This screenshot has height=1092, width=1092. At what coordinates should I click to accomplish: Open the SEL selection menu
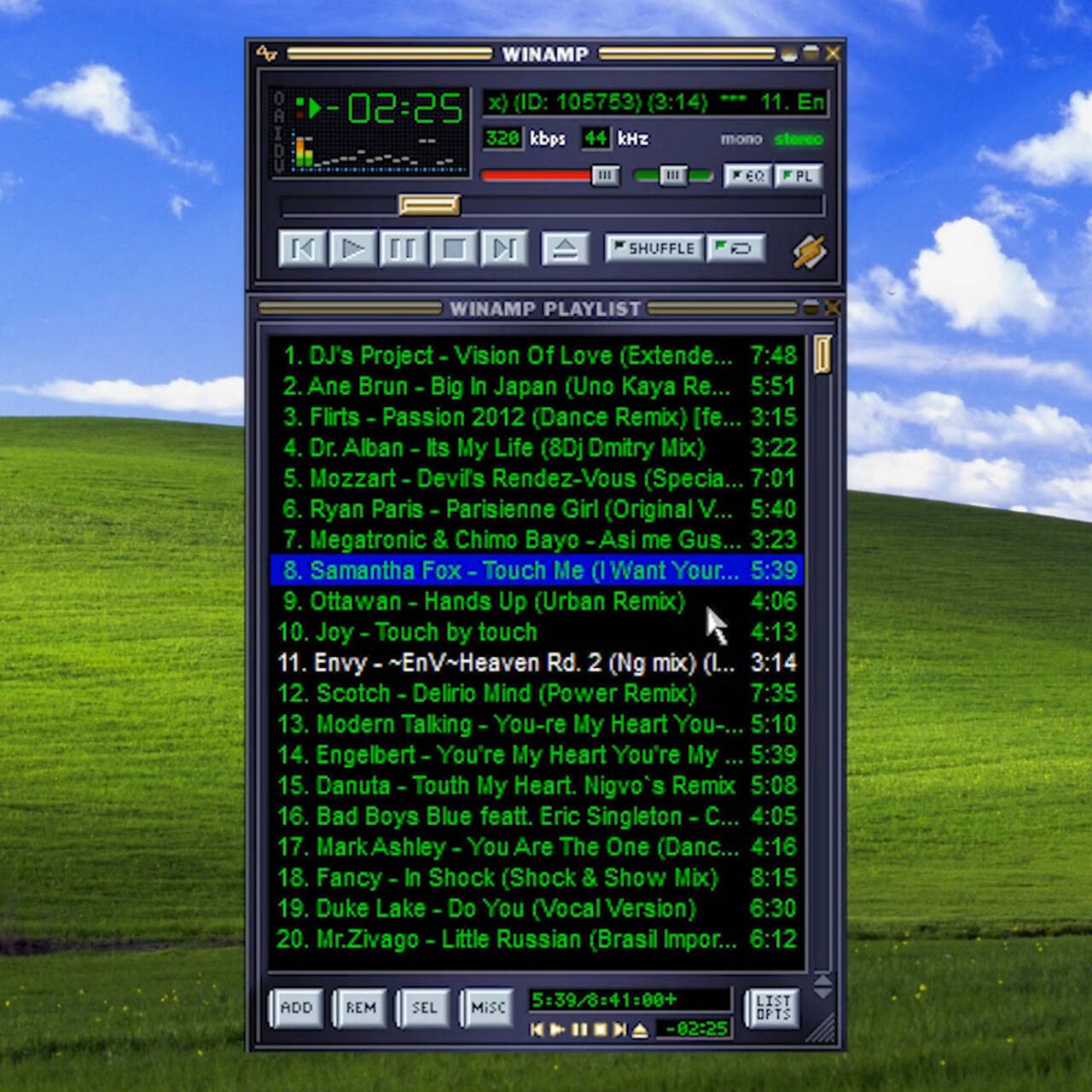pyautogui.click(x=424, y=1008)
